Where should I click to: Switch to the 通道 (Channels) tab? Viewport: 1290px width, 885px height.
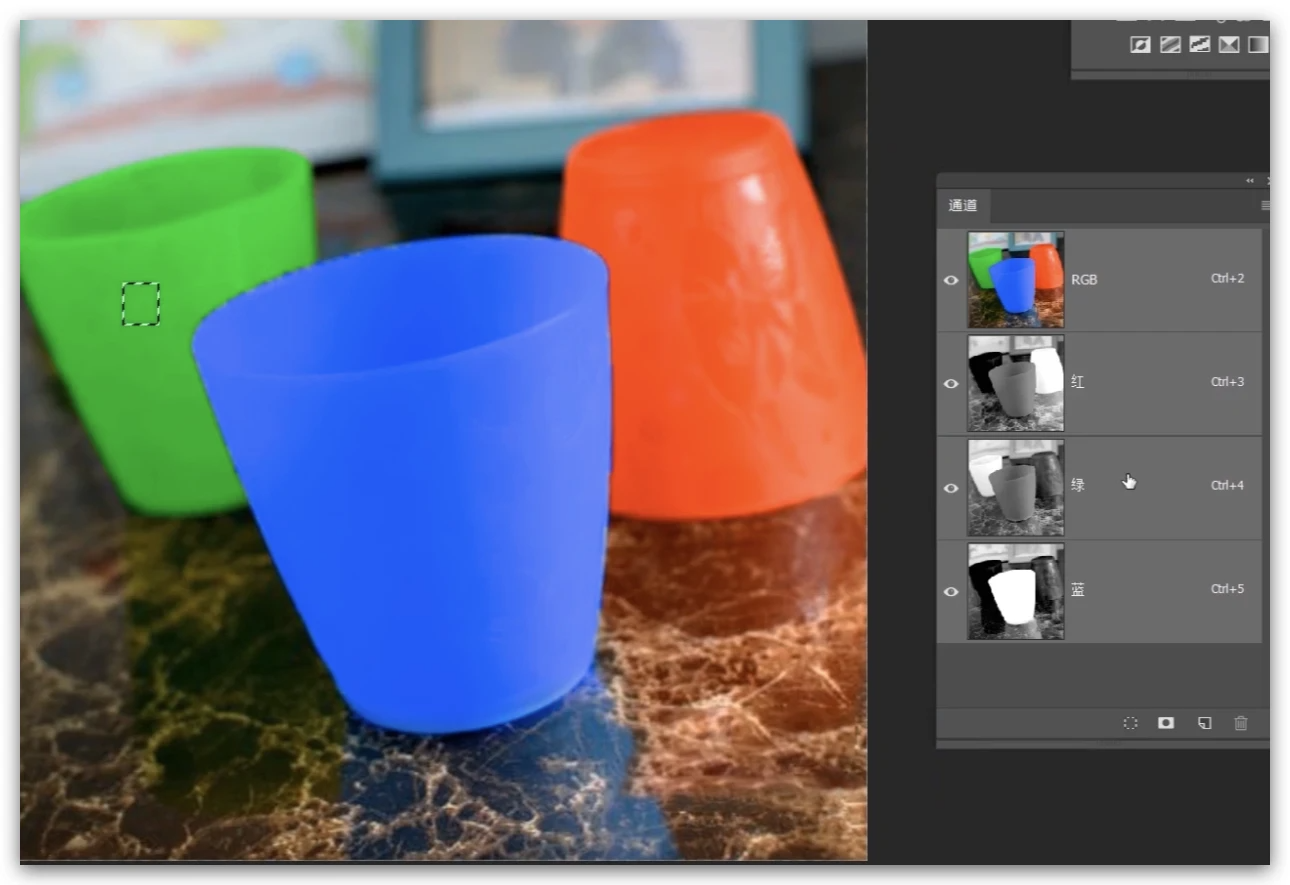pyautogui.click(x=963, y=206)
